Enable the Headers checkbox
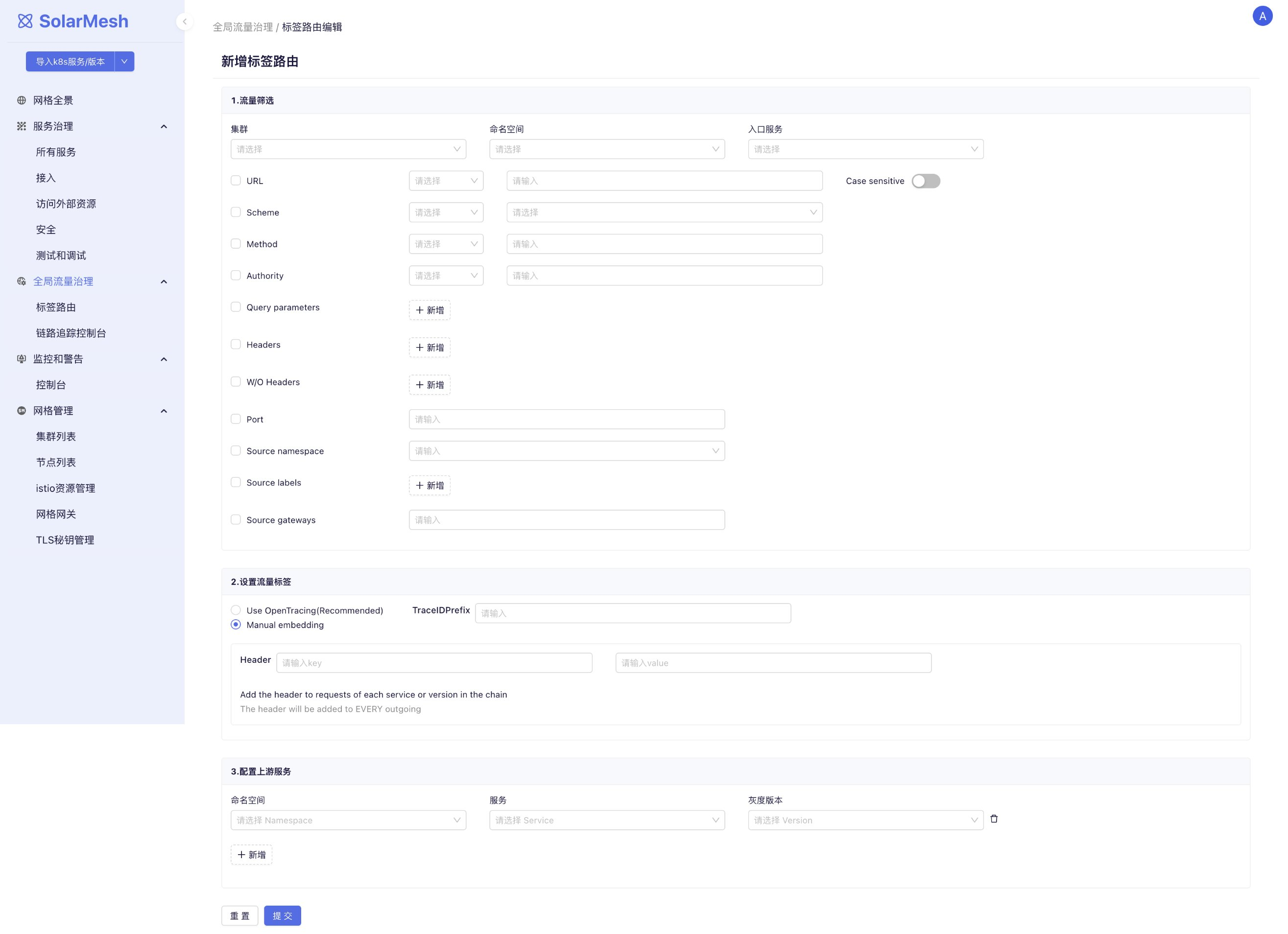Image resolution: width=1288 pixels, height=934 pixels. click(x=236, y=344)
